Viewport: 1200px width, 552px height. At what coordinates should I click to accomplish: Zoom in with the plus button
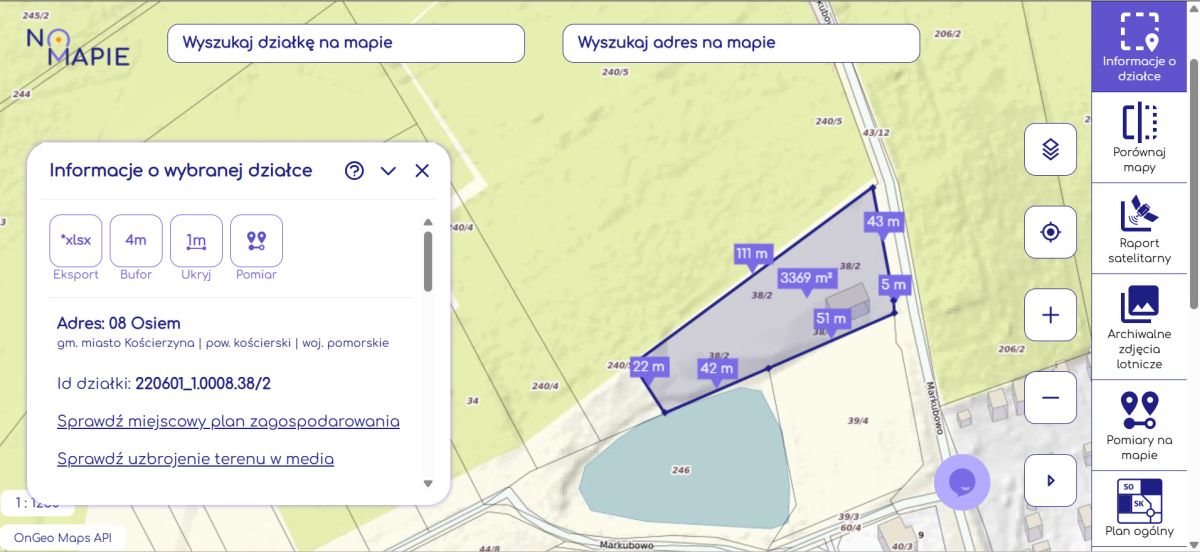[x=1051, y=315]
